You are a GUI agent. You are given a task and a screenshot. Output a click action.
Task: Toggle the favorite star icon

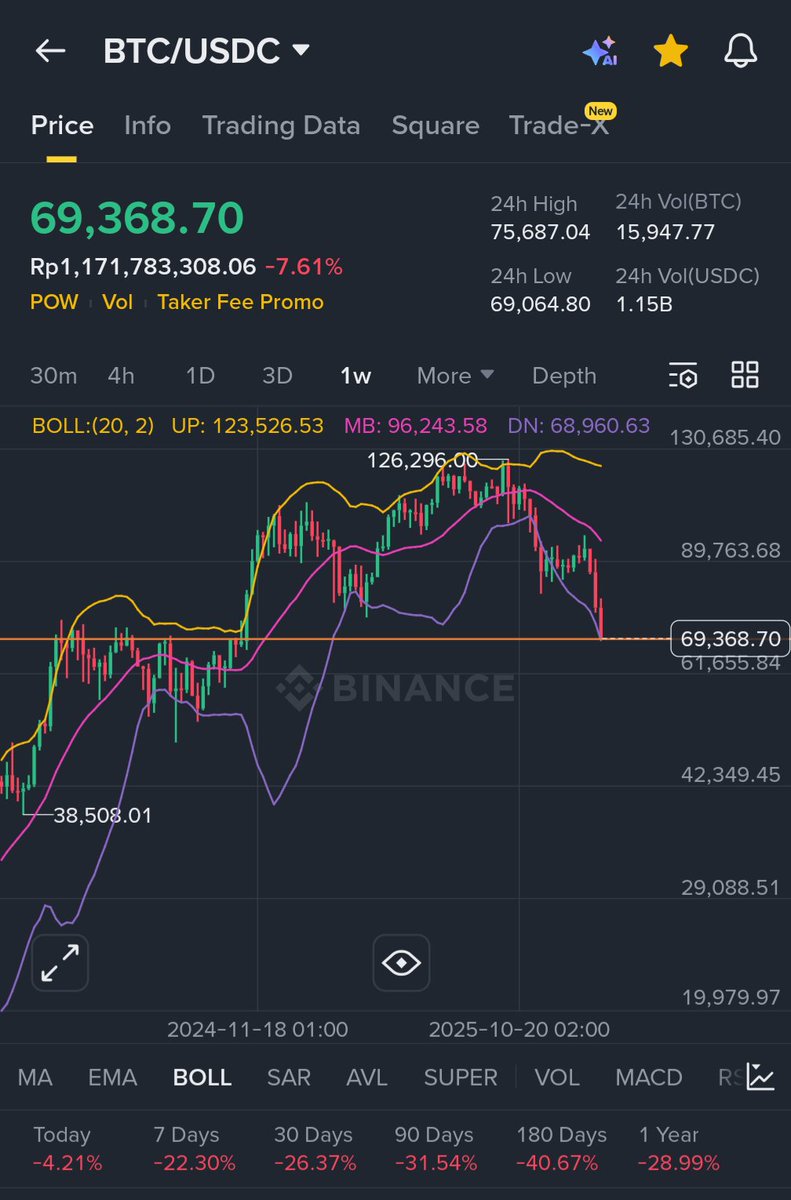pyautogui.click(x=670, y=51)
